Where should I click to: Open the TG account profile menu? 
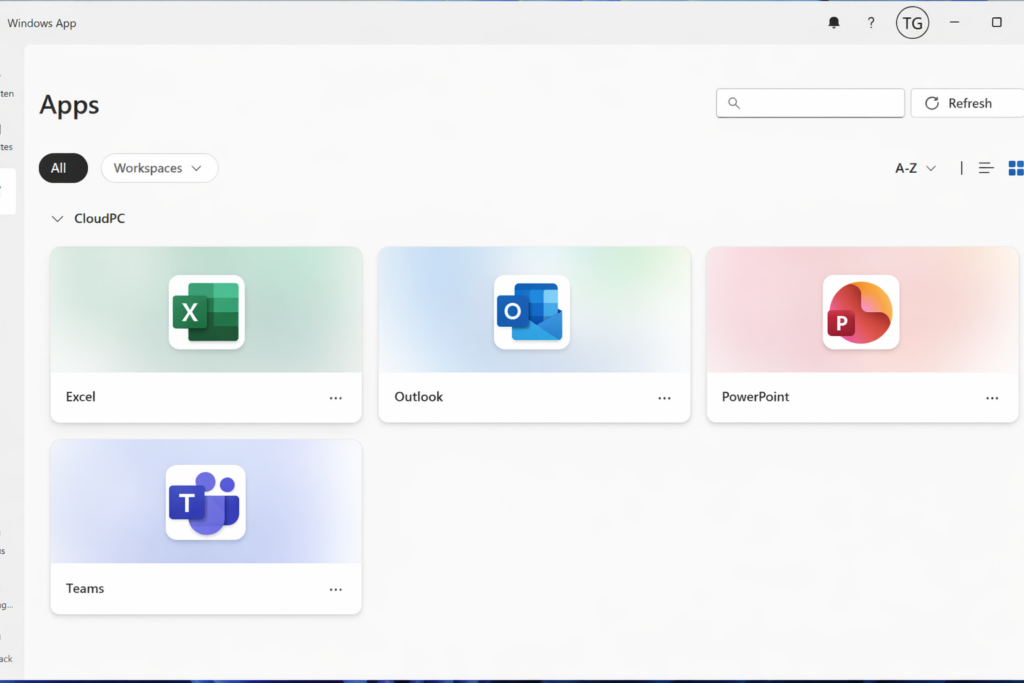[x=912, y=23]
